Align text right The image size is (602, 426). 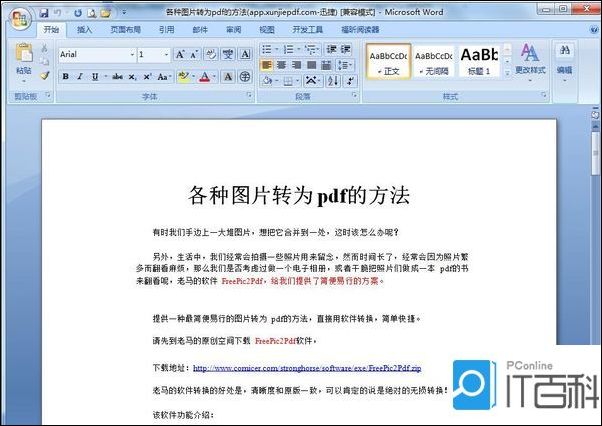pyautogui.click(x=296, y=65)
